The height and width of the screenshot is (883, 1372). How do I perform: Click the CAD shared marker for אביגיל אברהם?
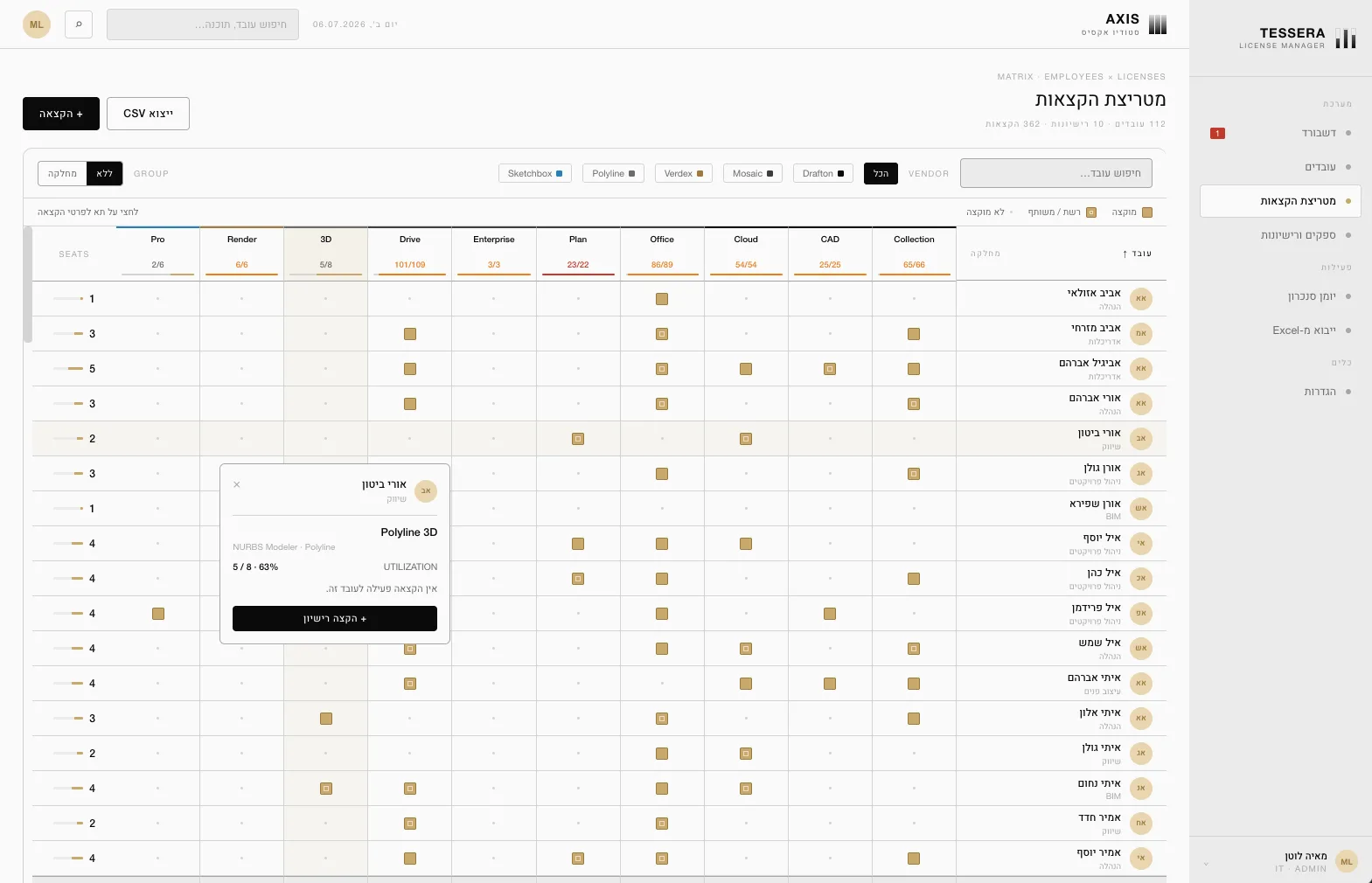tap(830, 369)
